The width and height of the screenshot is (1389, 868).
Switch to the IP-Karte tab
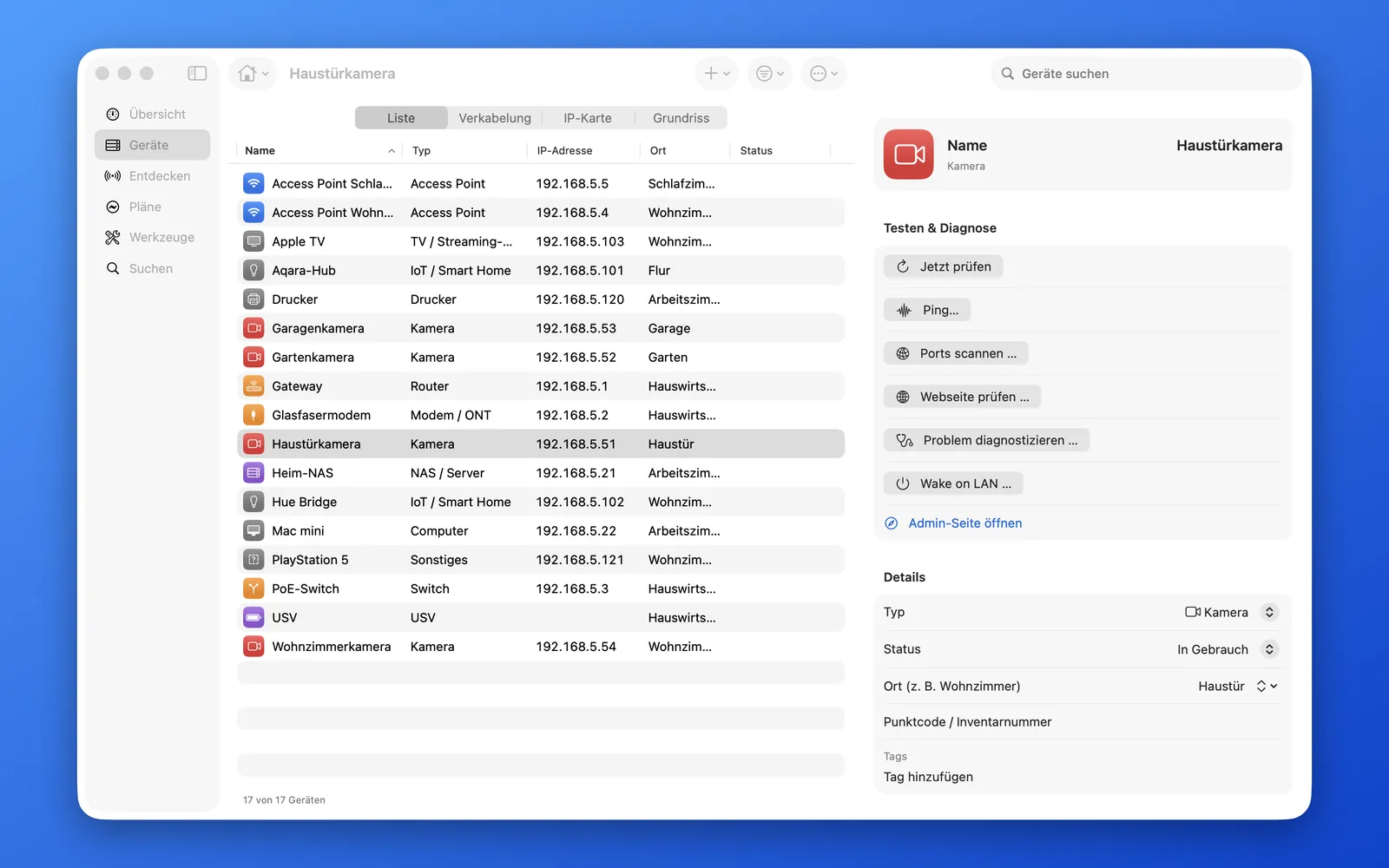click(588, 118)
